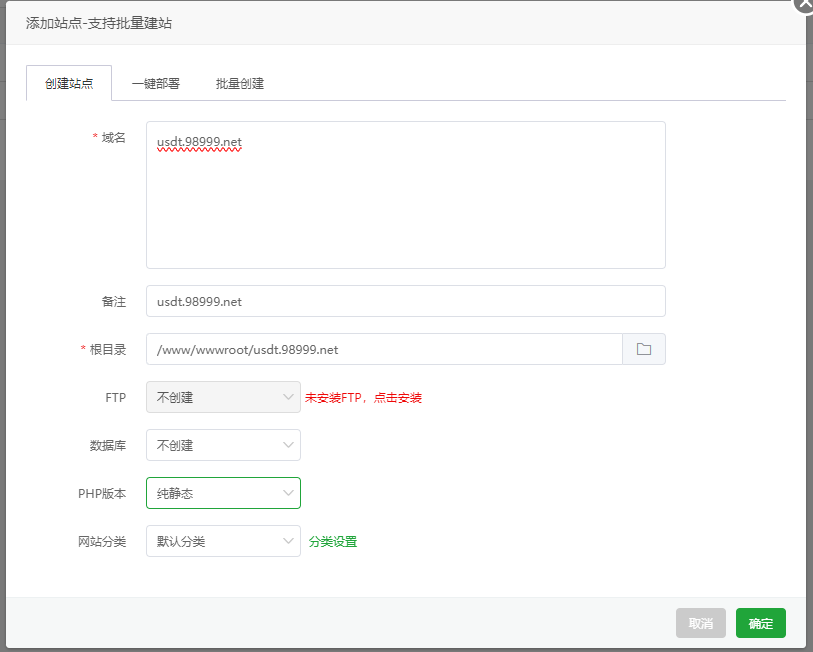
Task: Click the chevron in 网站分类 select
Action: [288, 541]
